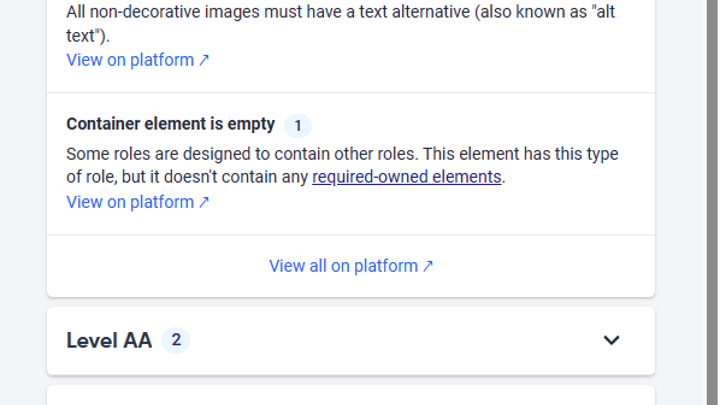Open View on platform link for Container element issue
720x405 pixels.
click(130, 202)
